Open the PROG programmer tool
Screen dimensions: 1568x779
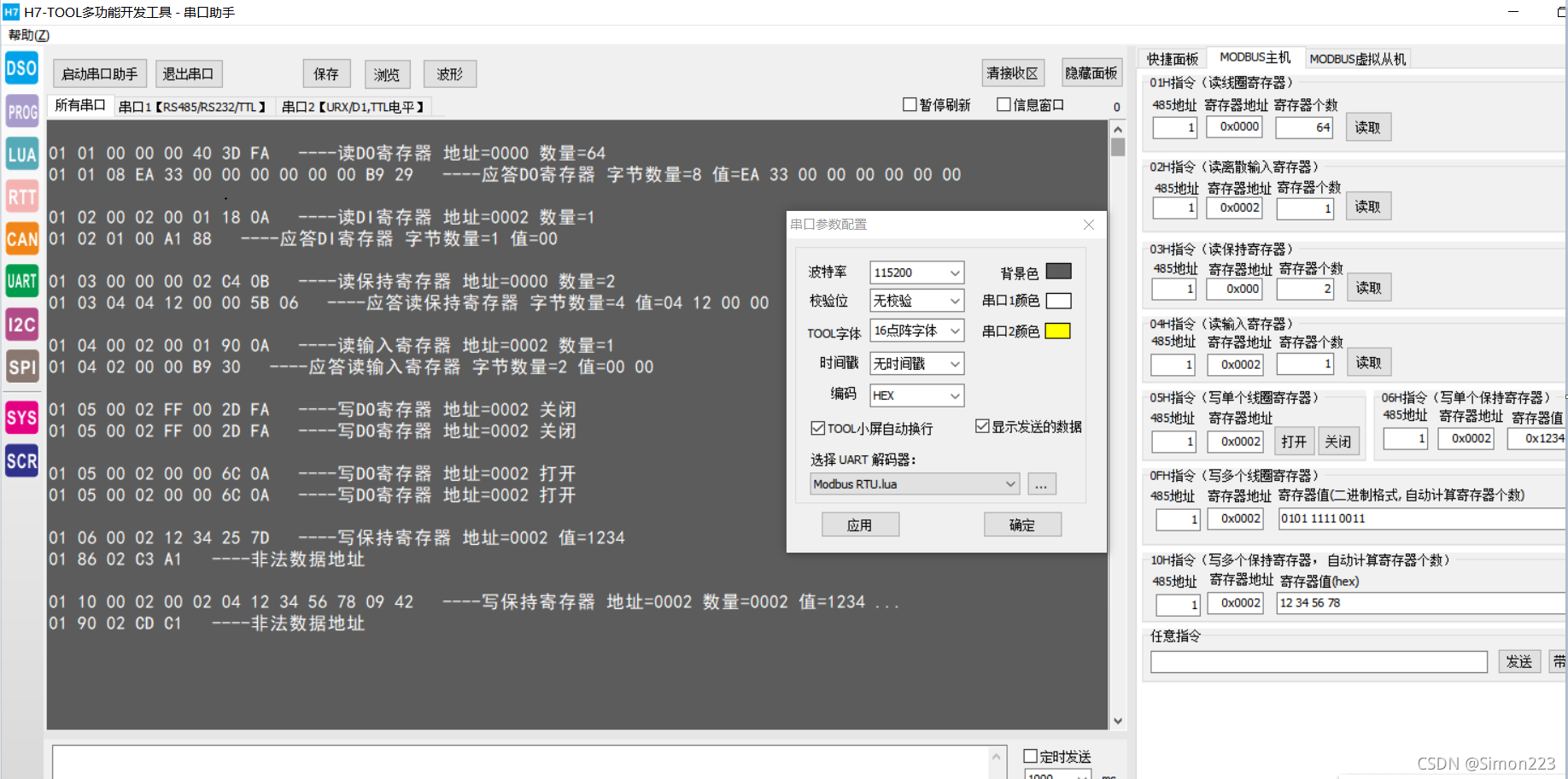click(21, 111)
